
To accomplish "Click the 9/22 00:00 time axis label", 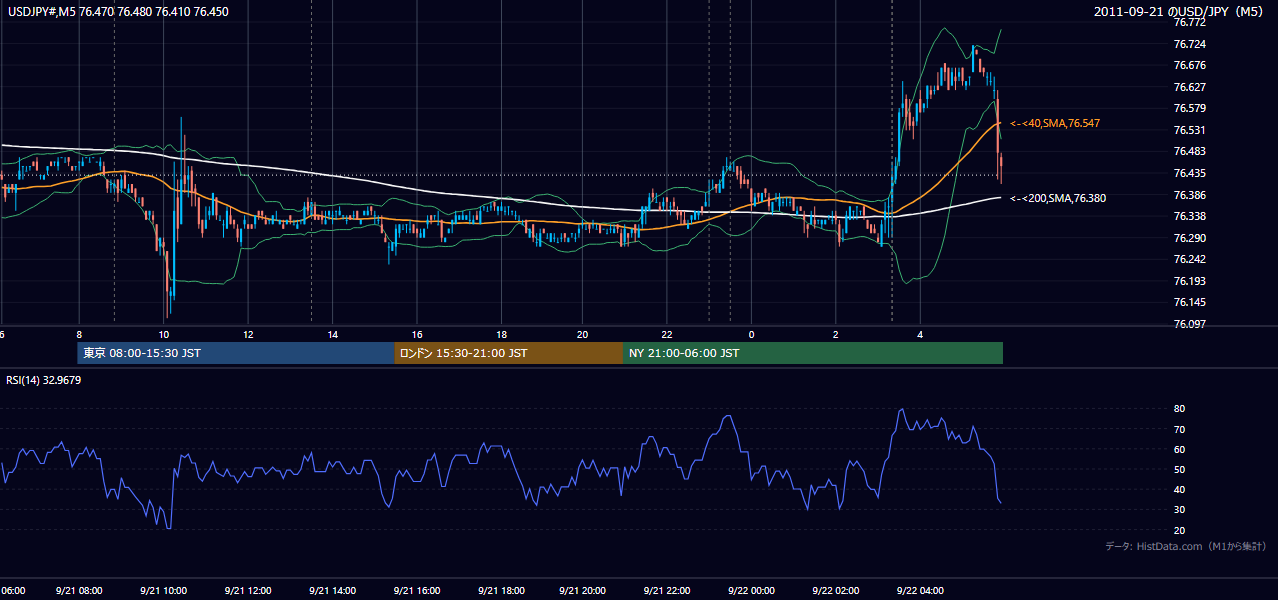I will tap(750, 591).
